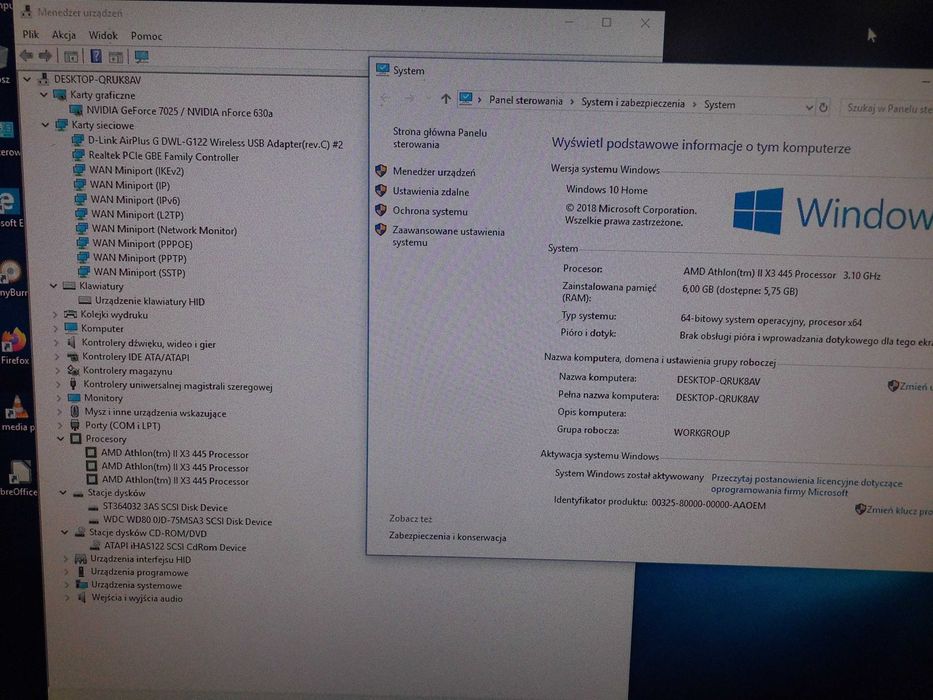
Task: Click the help question mark toolbar icon
Action: [x=96, y=57]
